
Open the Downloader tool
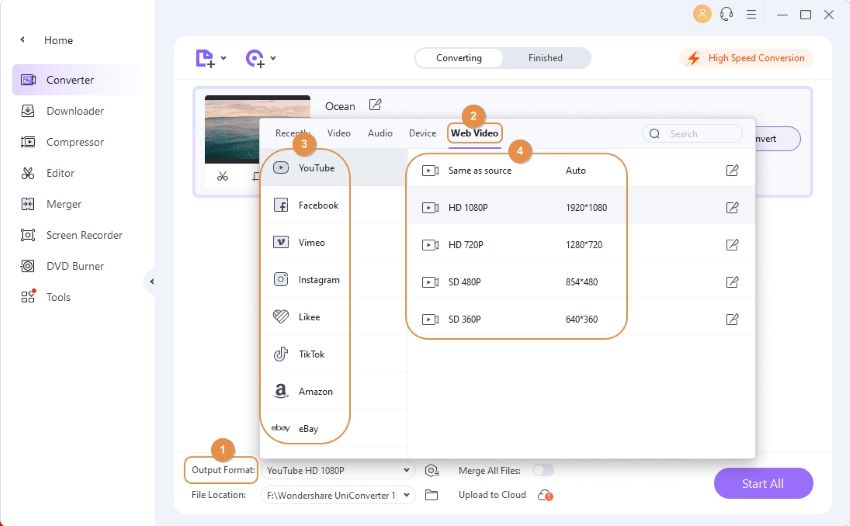pyautogui.click(x=62, y=111)
